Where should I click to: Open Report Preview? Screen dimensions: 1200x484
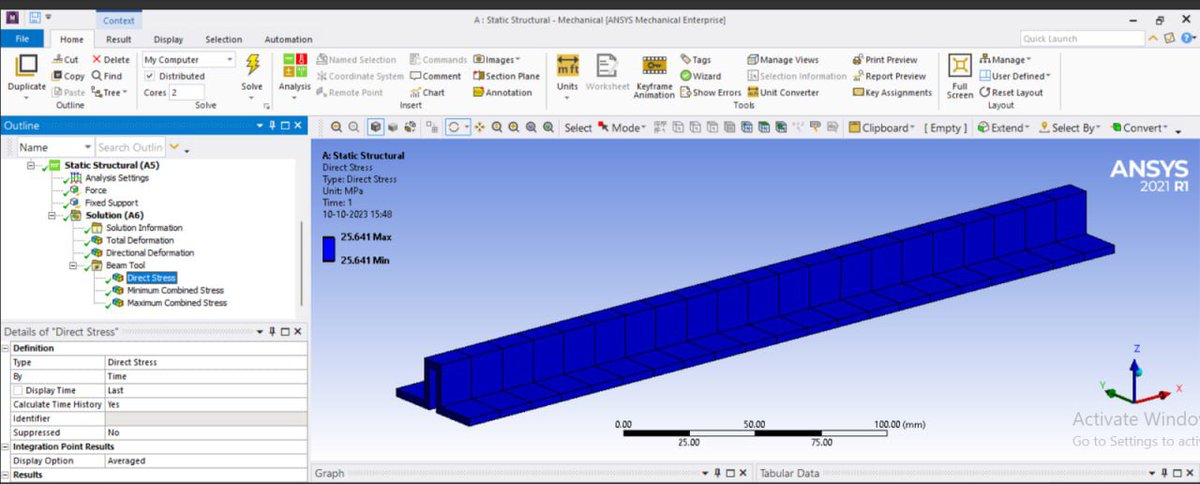click(x=888, y=76)
